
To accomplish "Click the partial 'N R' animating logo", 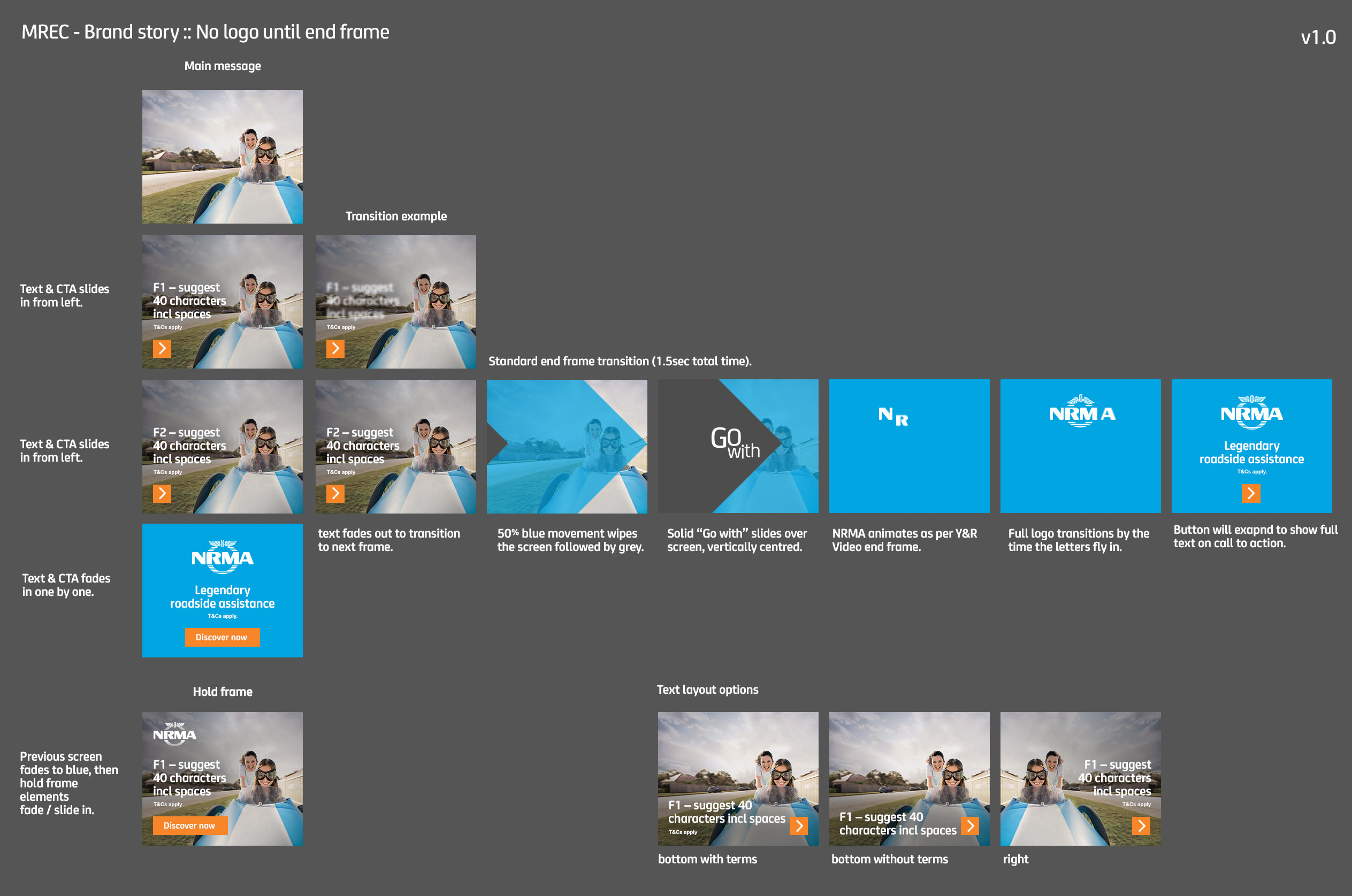I will tap(893, 417).
